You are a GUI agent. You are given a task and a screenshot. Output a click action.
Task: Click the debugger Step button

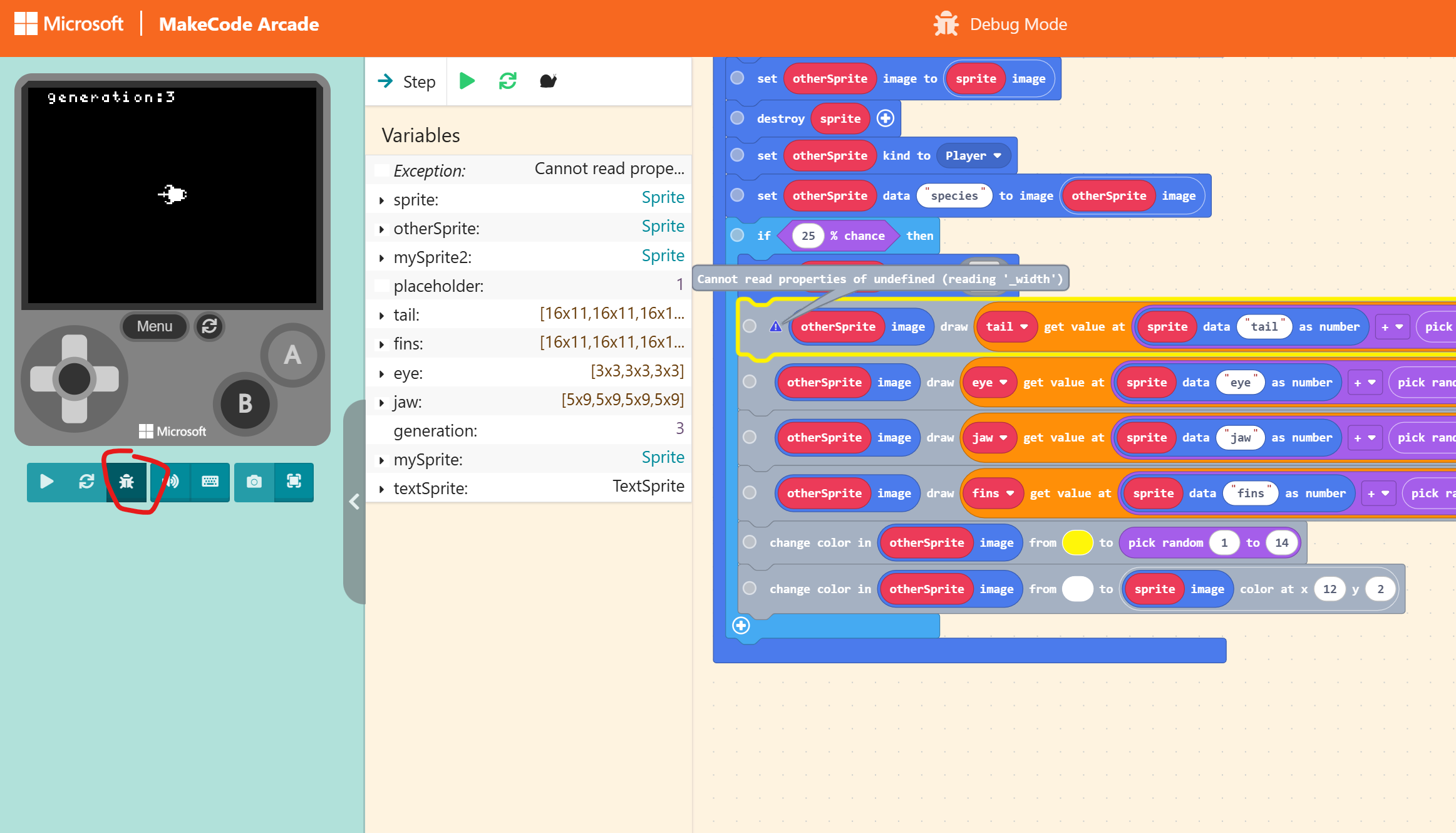click(407, 81)
